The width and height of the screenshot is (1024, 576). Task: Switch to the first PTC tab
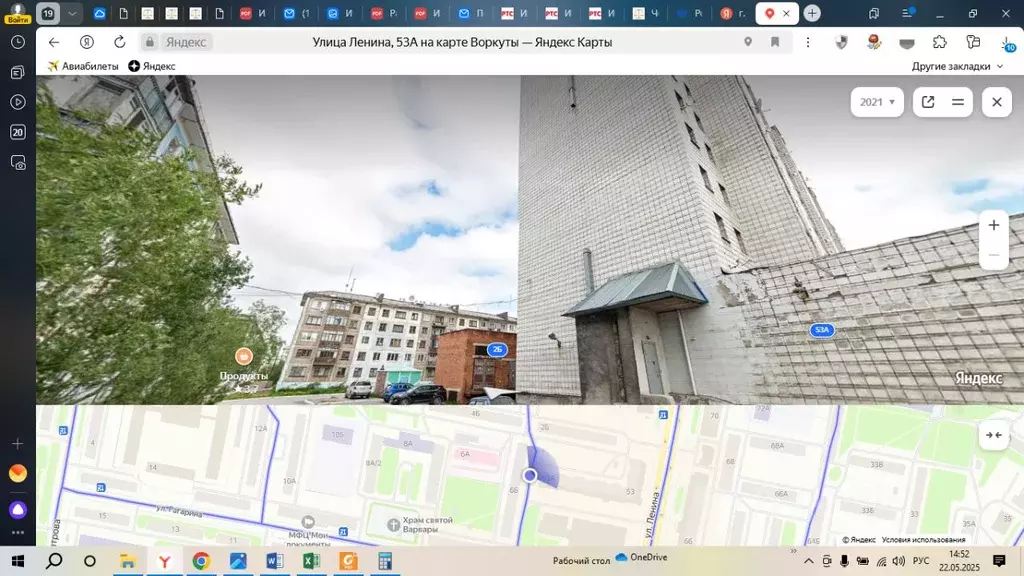pos(515,13)
